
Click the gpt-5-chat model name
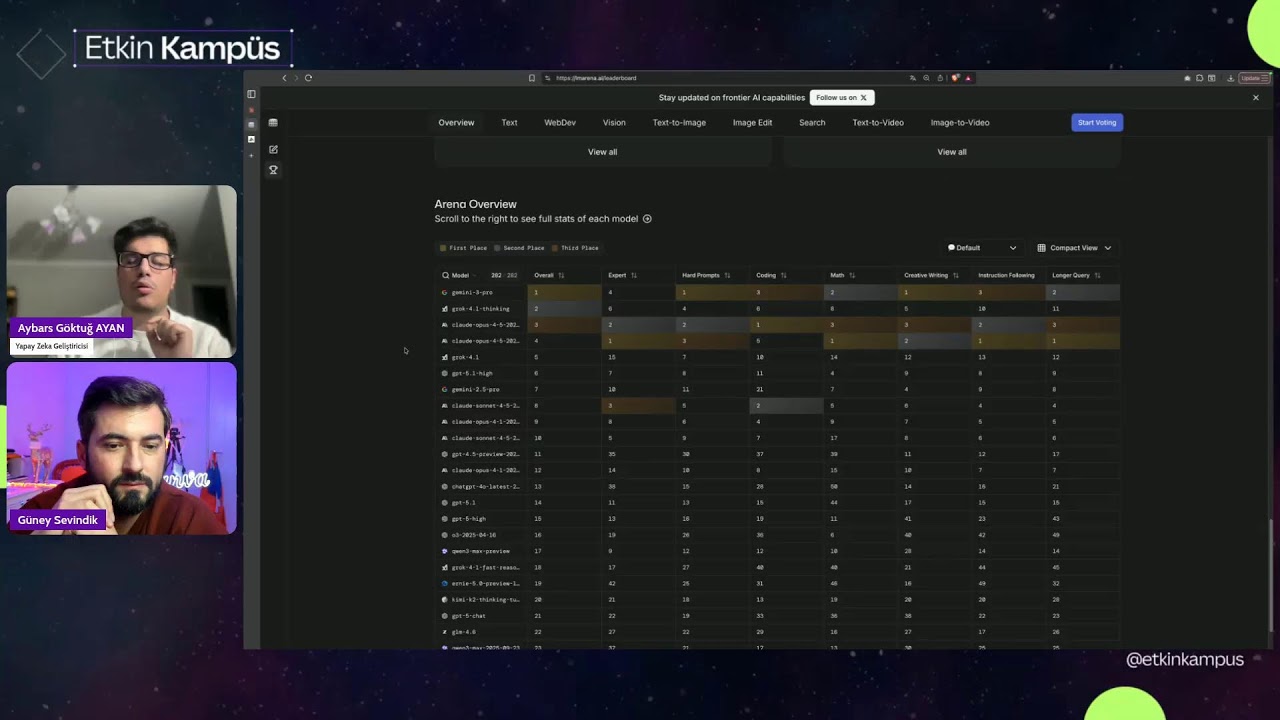click(468, 616)
